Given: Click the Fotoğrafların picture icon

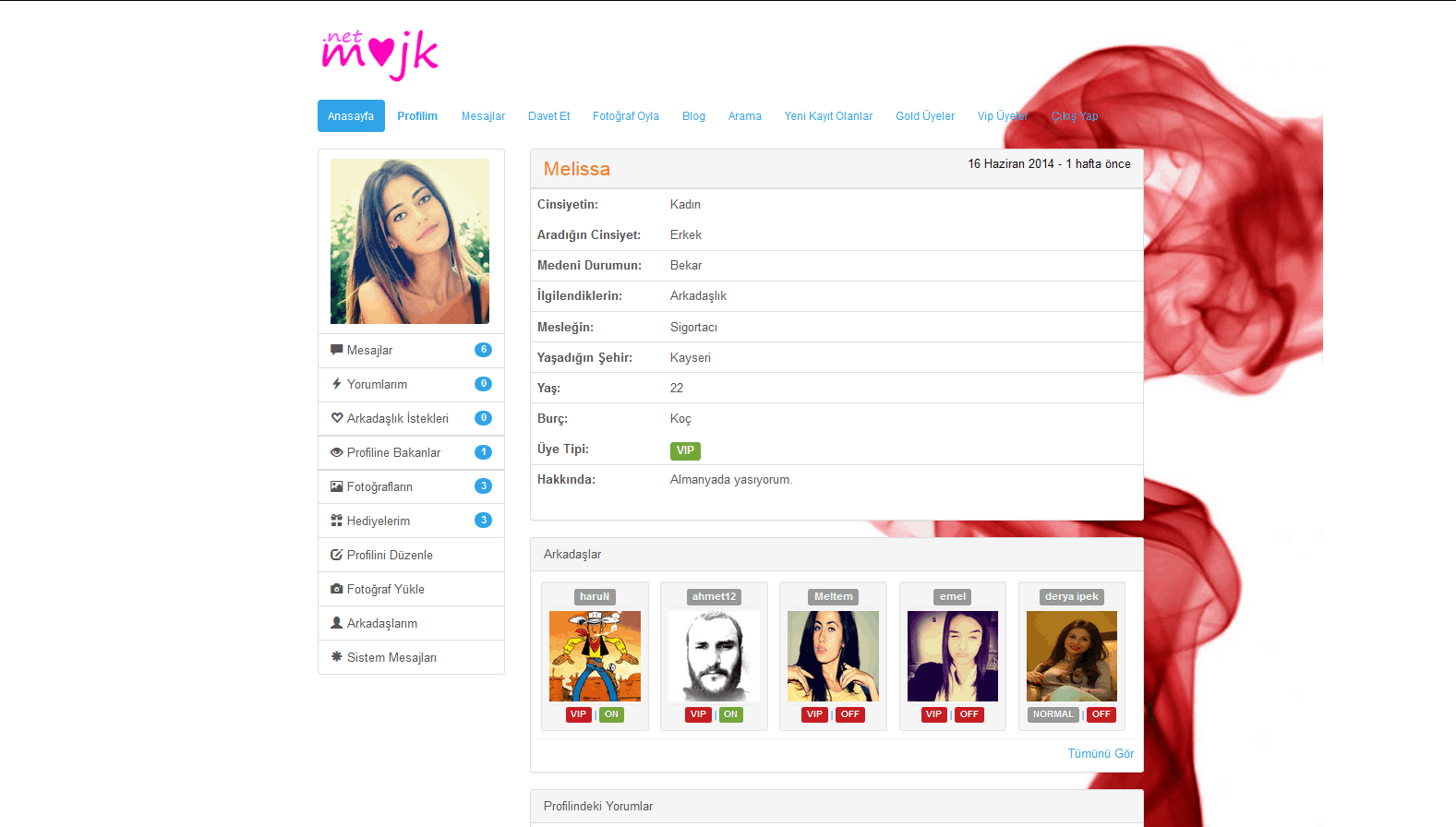Looking at the screenshot, I should click(x=336, y=486).
